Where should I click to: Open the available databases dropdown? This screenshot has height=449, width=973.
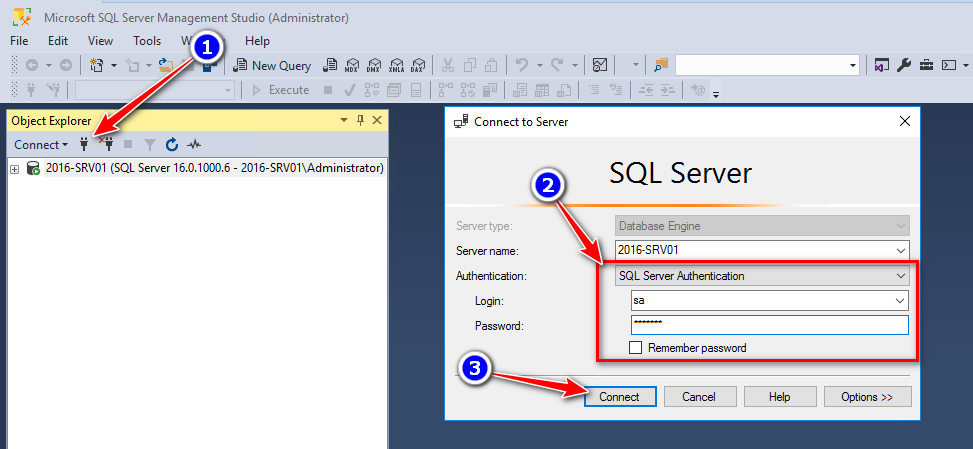228,90
